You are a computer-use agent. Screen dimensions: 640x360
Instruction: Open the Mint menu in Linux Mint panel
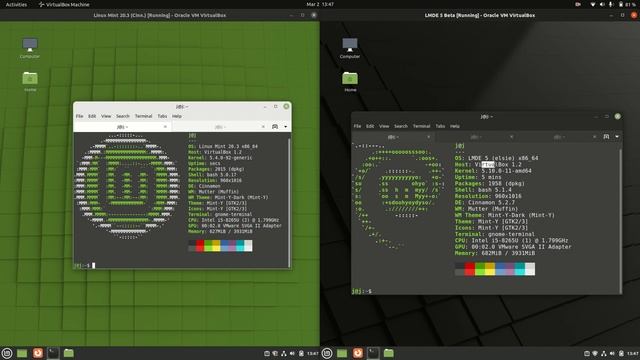point(7,353)
